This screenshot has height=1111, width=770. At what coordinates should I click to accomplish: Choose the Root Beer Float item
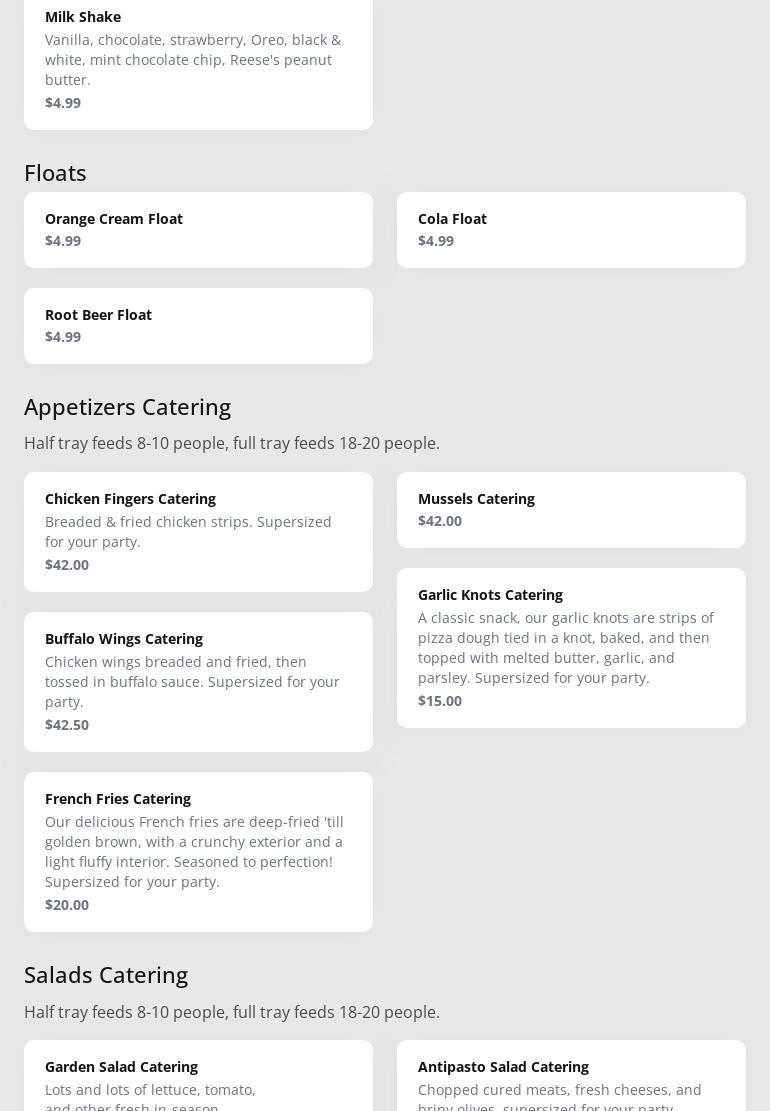coord(198,326)
